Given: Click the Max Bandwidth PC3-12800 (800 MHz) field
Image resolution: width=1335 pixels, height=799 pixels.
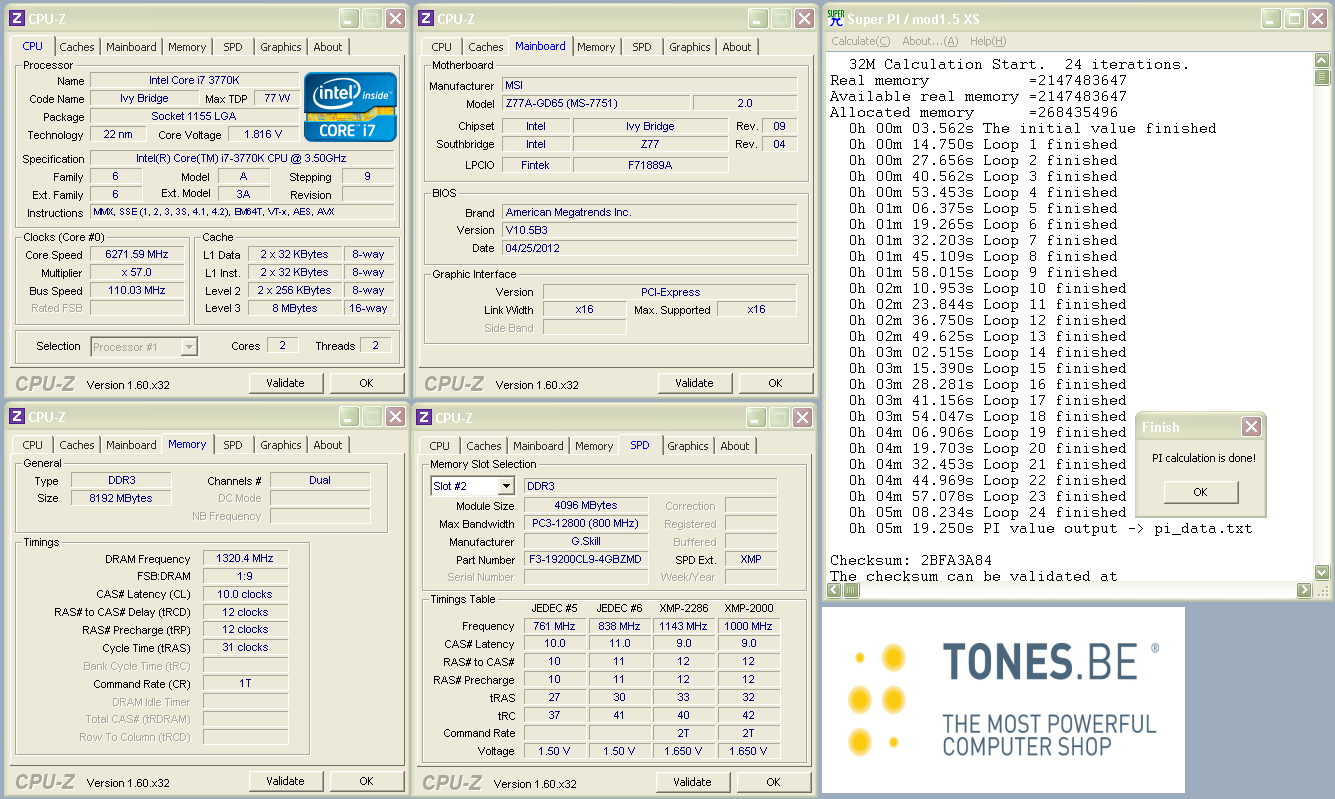Looking at the screenshot, I should coord(586,524).
